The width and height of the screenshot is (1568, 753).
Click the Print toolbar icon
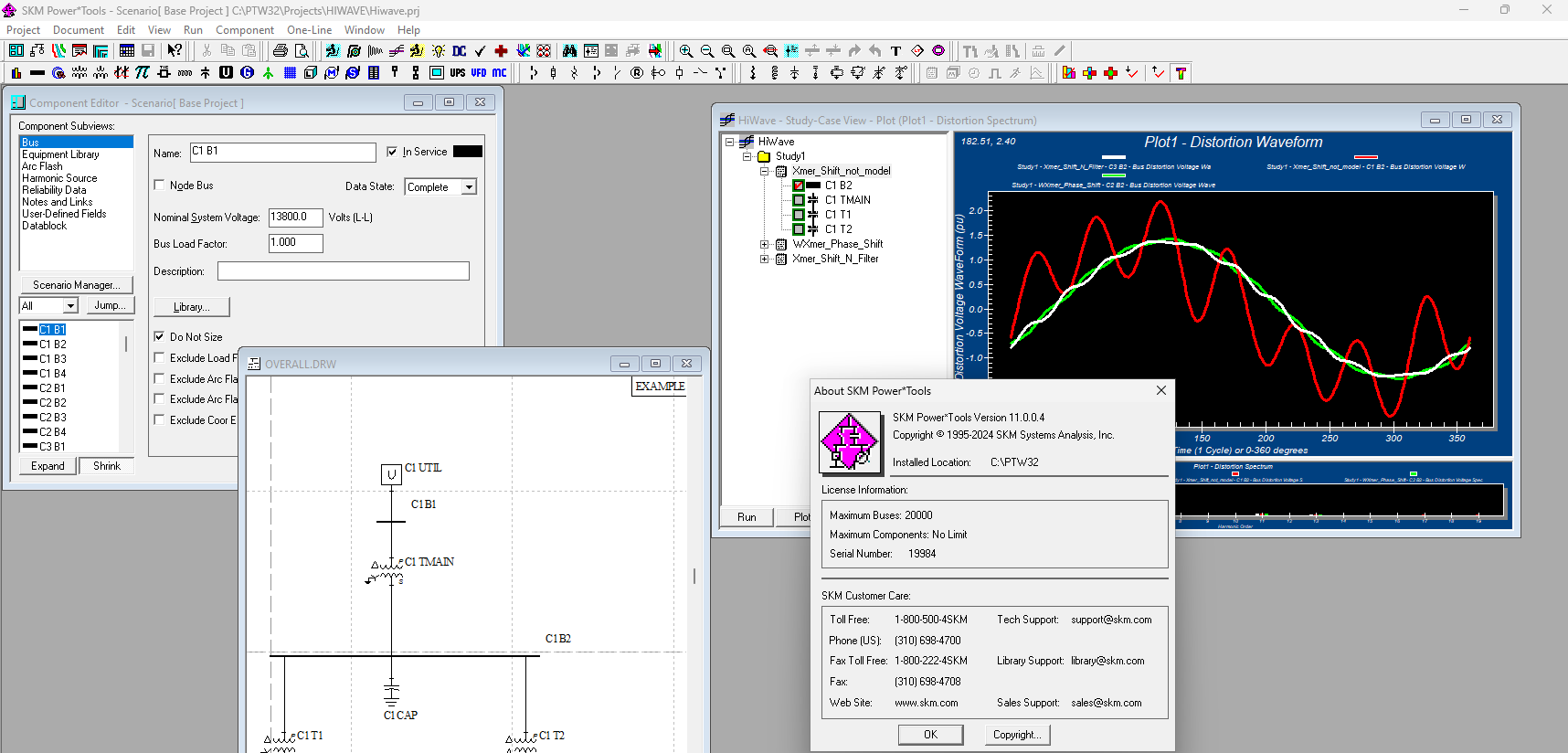click(280, 51)
